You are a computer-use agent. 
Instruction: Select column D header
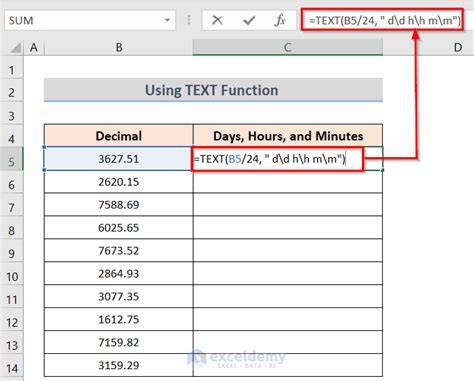click(x=458, y=48)
